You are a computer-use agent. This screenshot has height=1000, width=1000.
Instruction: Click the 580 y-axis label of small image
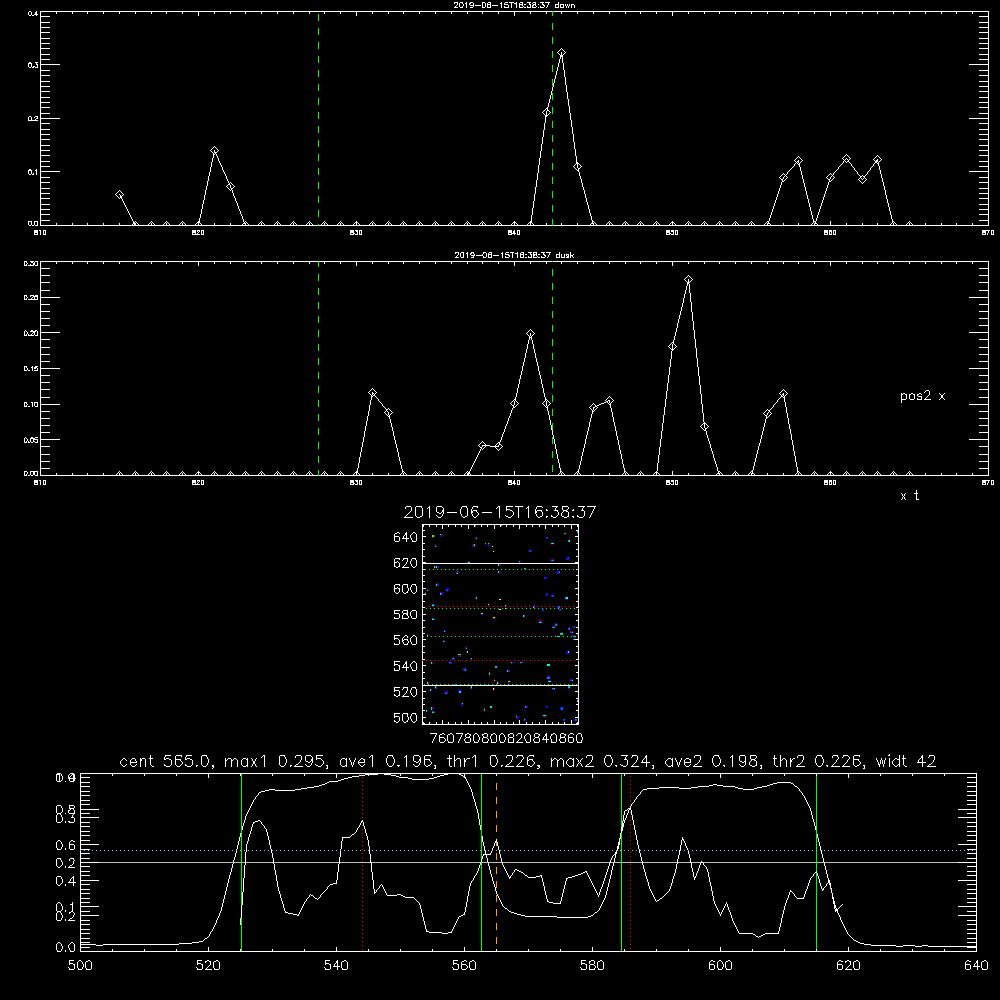[x=406, y=615]
